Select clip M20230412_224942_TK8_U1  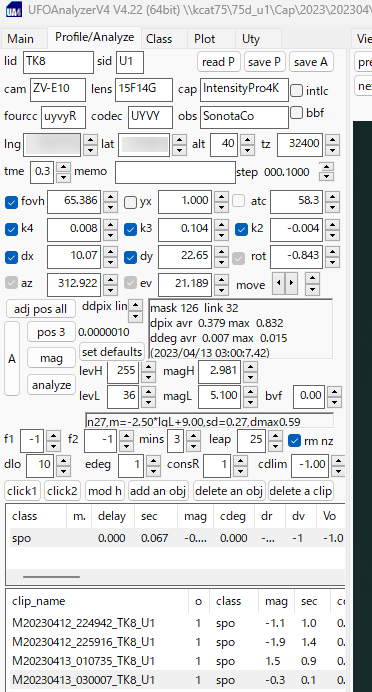[177, 623]
